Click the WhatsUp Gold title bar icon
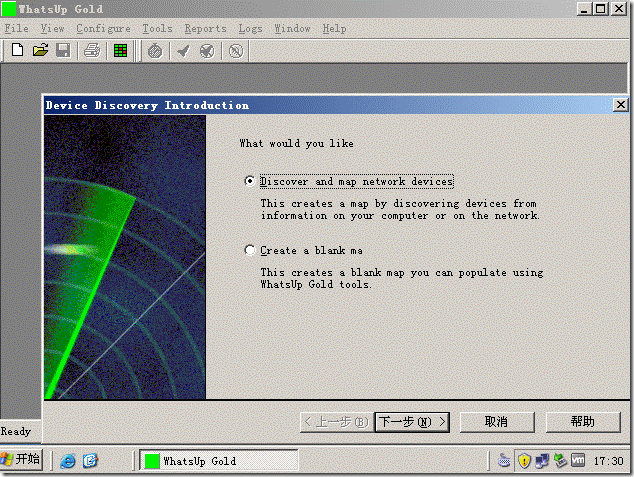634x477 pixels. (8, 9)
